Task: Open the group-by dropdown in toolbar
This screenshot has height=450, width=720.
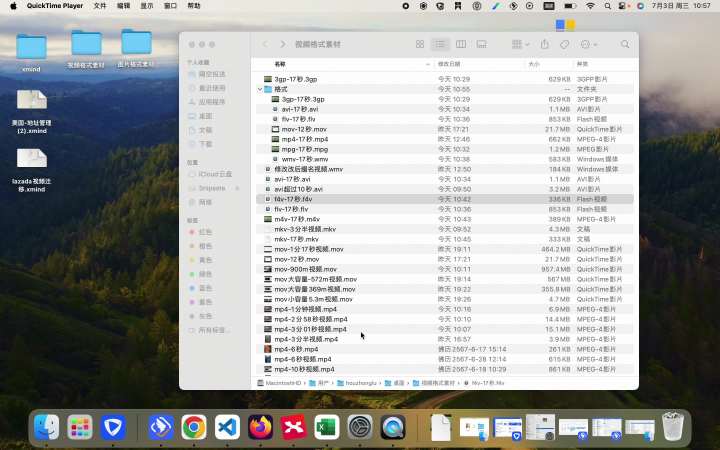Action: coord(521,44)
